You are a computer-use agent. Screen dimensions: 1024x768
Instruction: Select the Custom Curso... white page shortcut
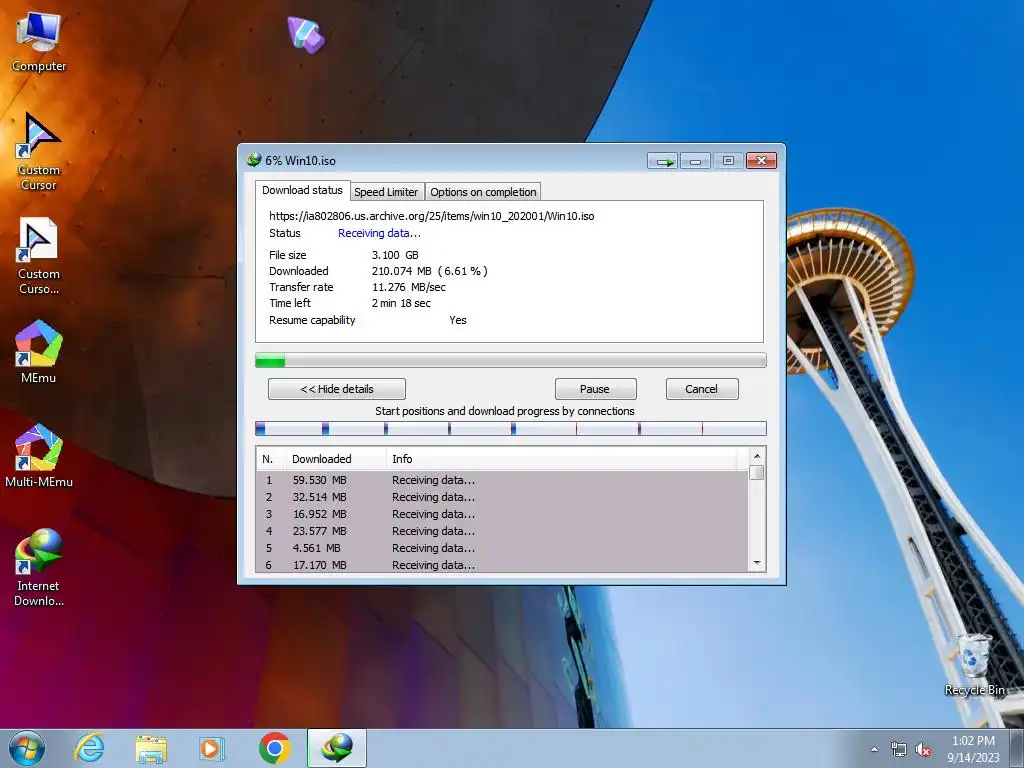click(x=39, y=256)
